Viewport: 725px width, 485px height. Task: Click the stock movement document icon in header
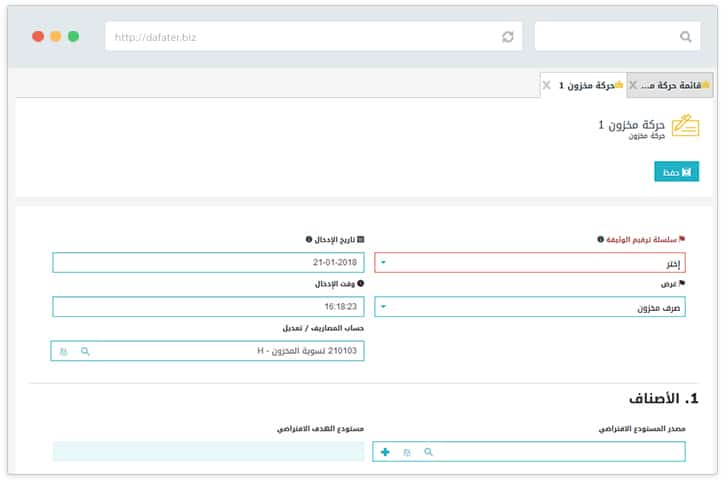point(685,126)
